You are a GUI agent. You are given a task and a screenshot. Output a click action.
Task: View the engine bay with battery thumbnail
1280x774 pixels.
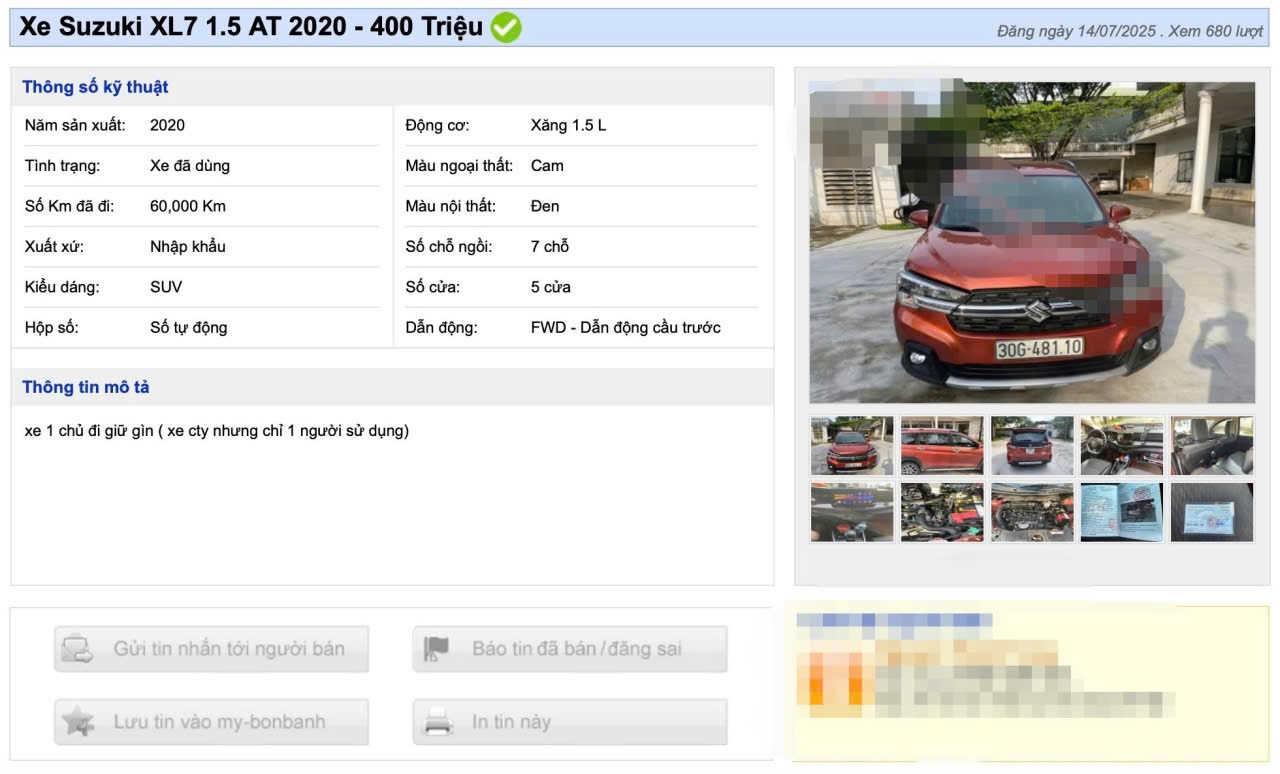click(942, 512)
